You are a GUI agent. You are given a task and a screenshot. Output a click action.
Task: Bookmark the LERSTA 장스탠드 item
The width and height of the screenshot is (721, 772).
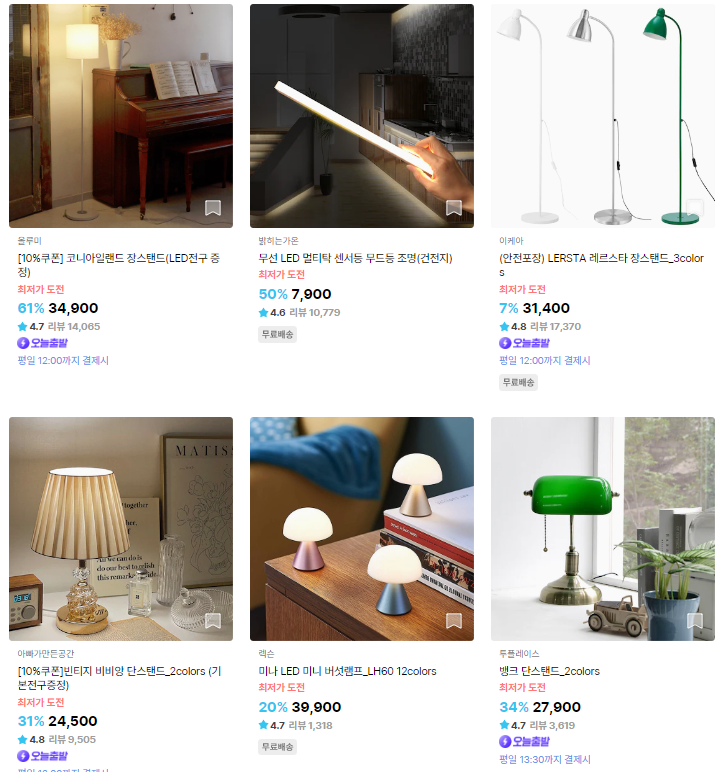pos(694,208)
